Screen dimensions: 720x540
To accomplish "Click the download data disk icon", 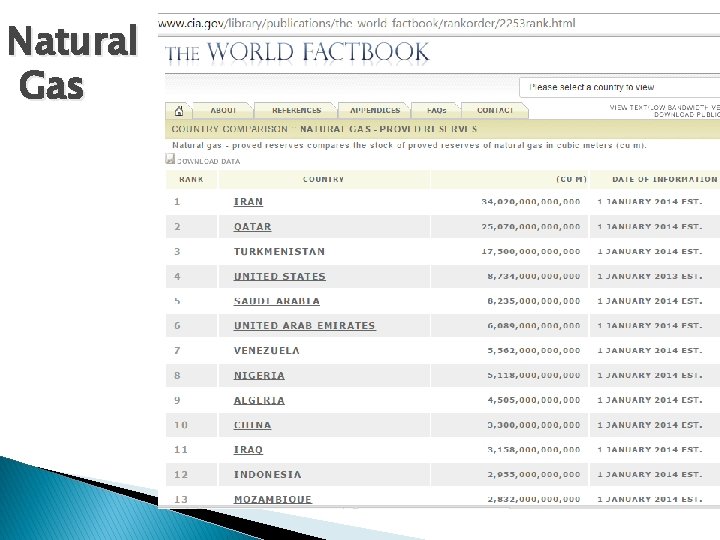I will pos(170,159).
